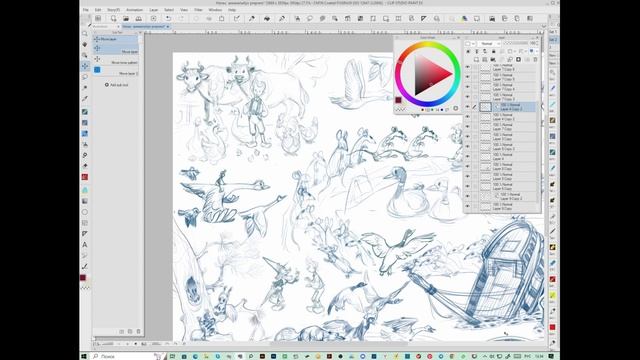The height and width of the screenshot is (360, 640).
Task: Click the New layer folder icon
Action: click(493, 60)
